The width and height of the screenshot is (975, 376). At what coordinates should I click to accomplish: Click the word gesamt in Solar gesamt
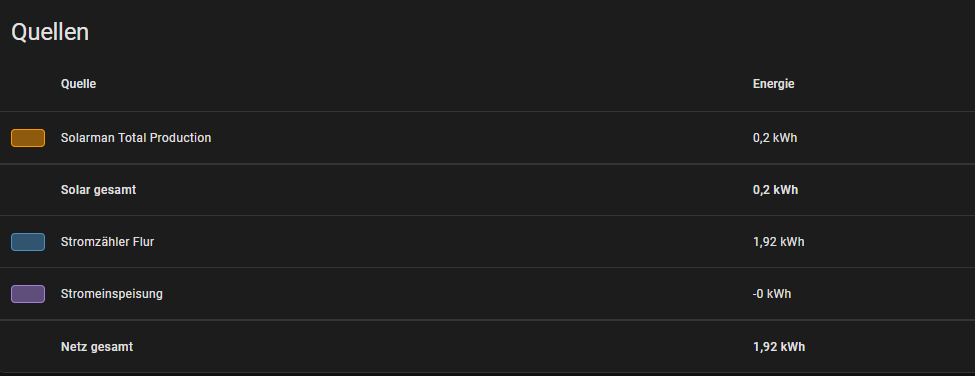tap(115, 191)
